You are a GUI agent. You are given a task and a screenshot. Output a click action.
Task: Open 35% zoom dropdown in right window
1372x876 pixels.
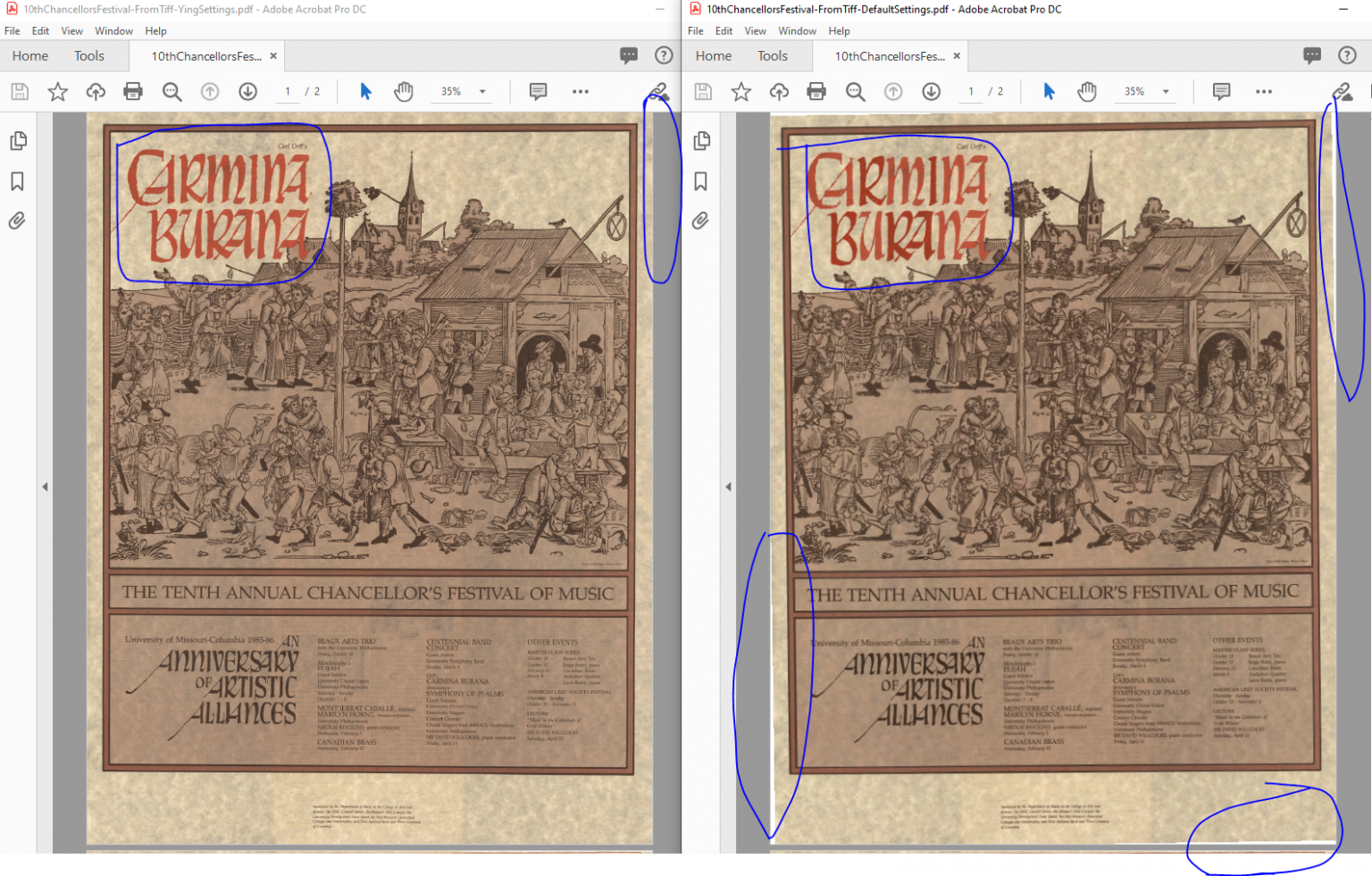pos(1166,91)
